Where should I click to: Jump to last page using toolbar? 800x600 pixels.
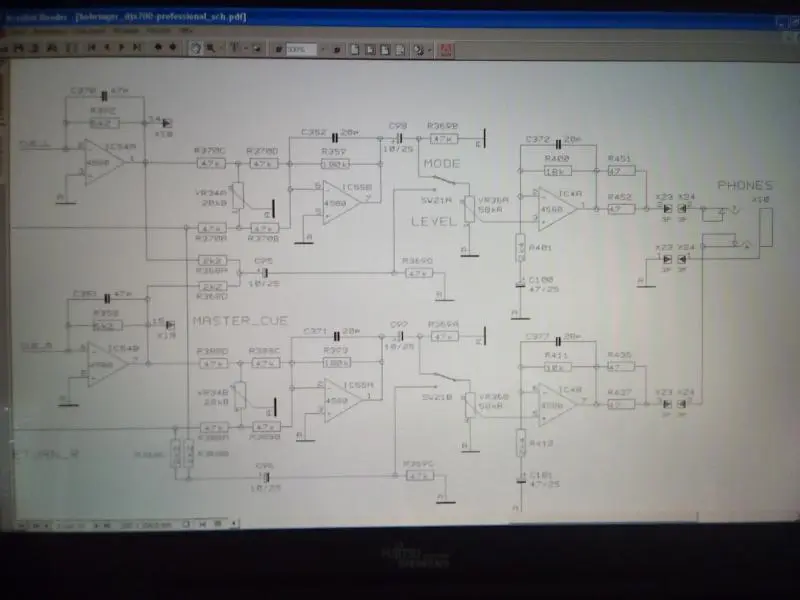[x=137, y=48]
